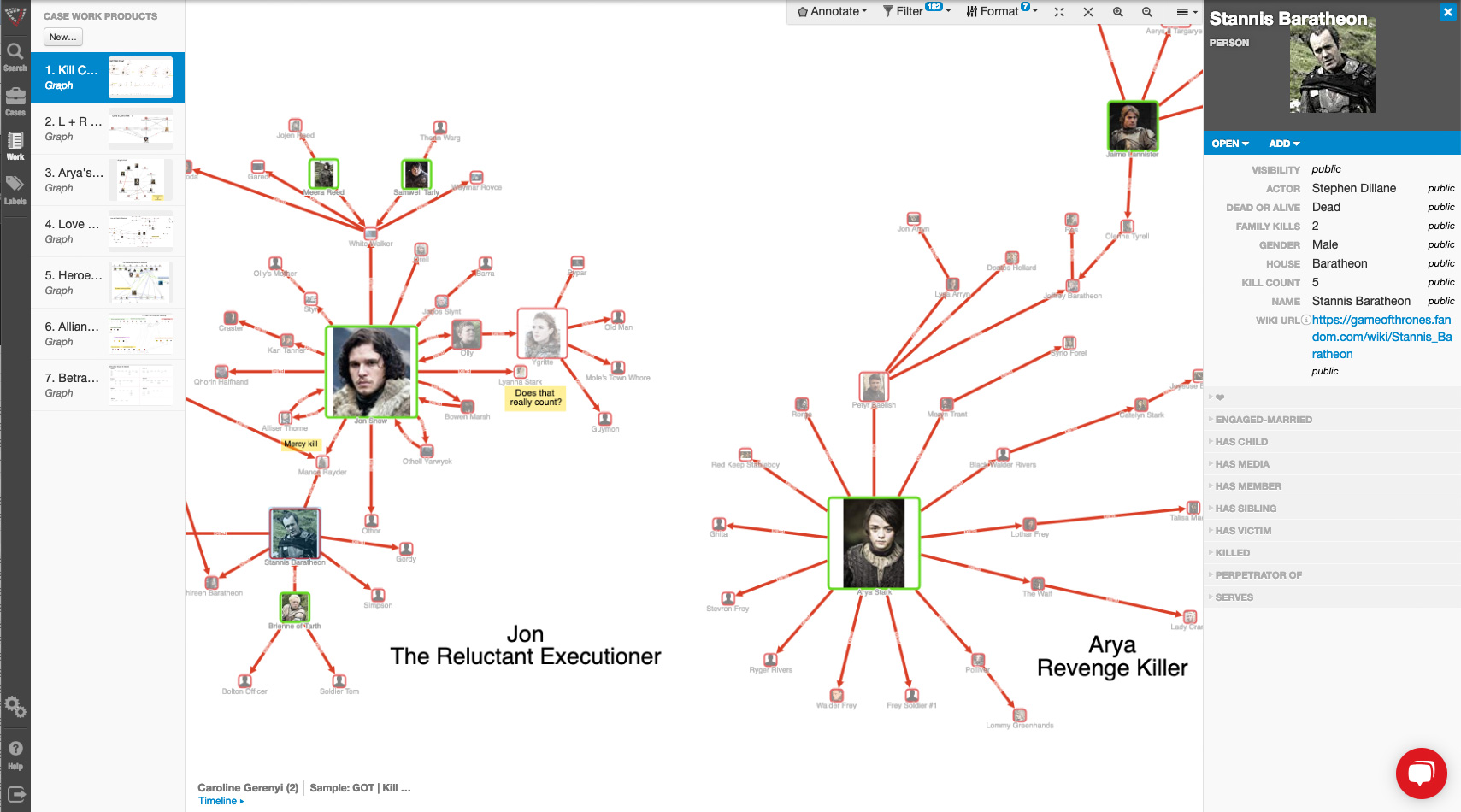
Task: Select the White Walker node
Action: tap(371, 233)
